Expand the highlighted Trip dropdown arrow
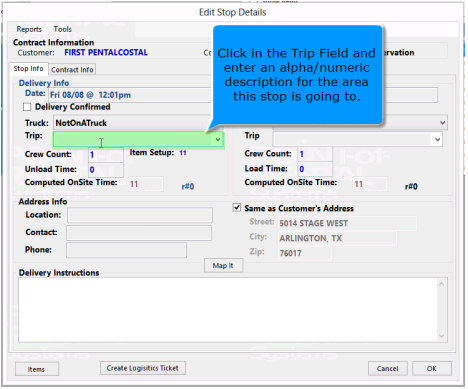Viewport: 468px width, 389px height. click(x=218, y=140)
